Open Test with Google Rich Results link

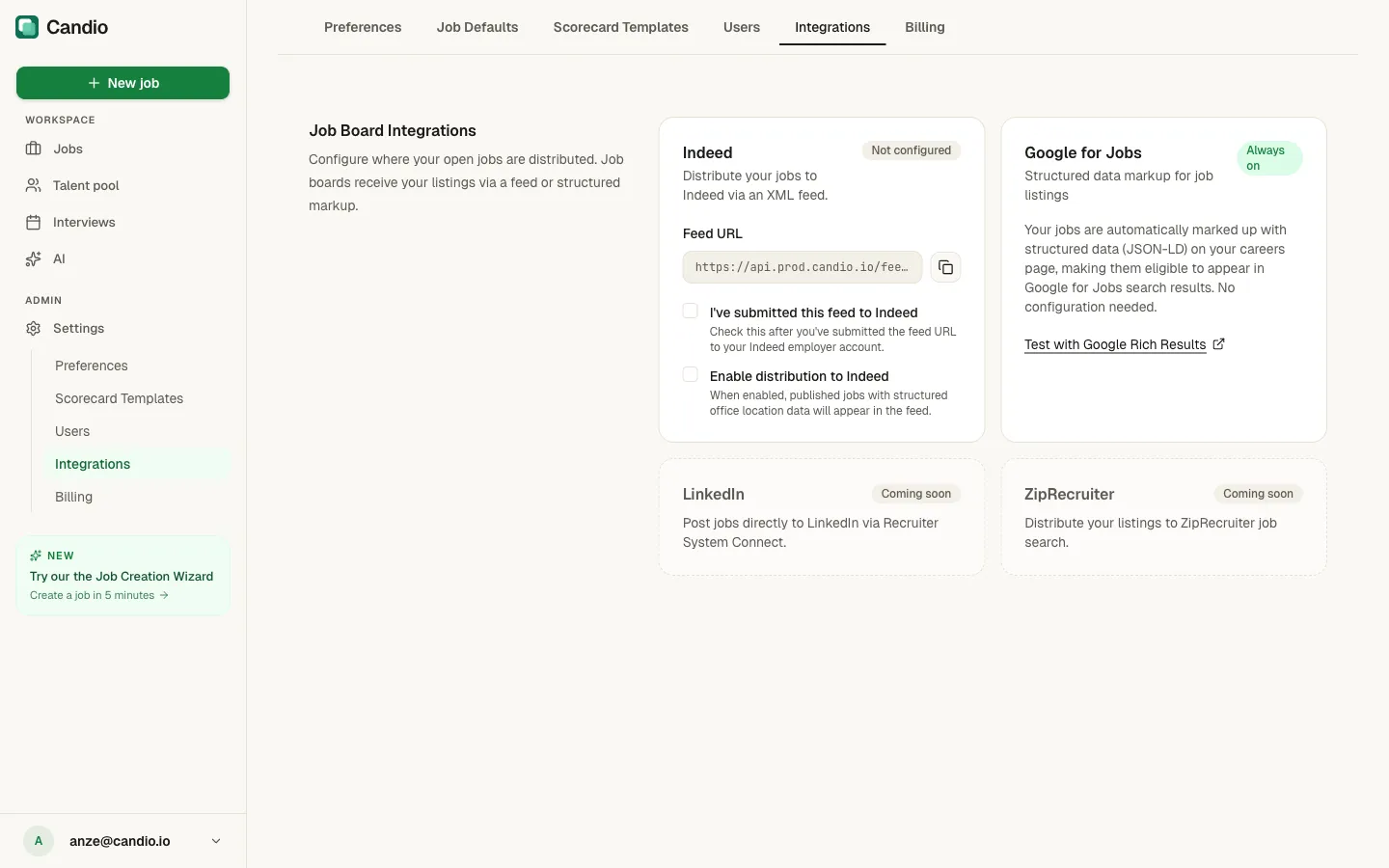click(x=1115, y=344)
